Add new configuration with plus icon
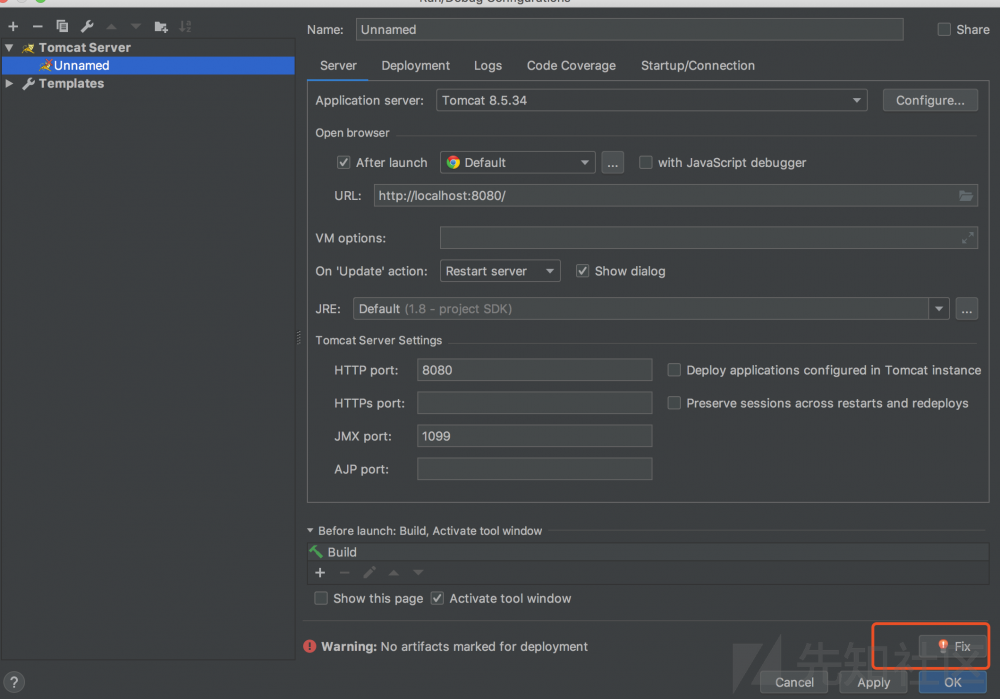The height and width of the screenshot is (699, 1000). 13,26
